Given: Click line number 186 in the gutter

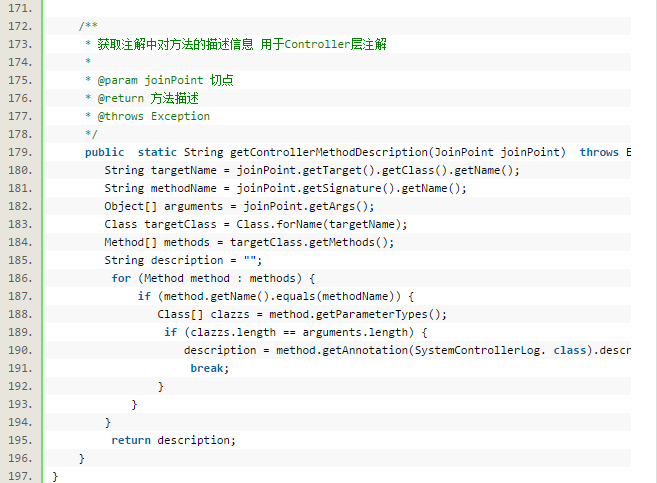Looking at the screenshot, I should (x=20, y=278).
